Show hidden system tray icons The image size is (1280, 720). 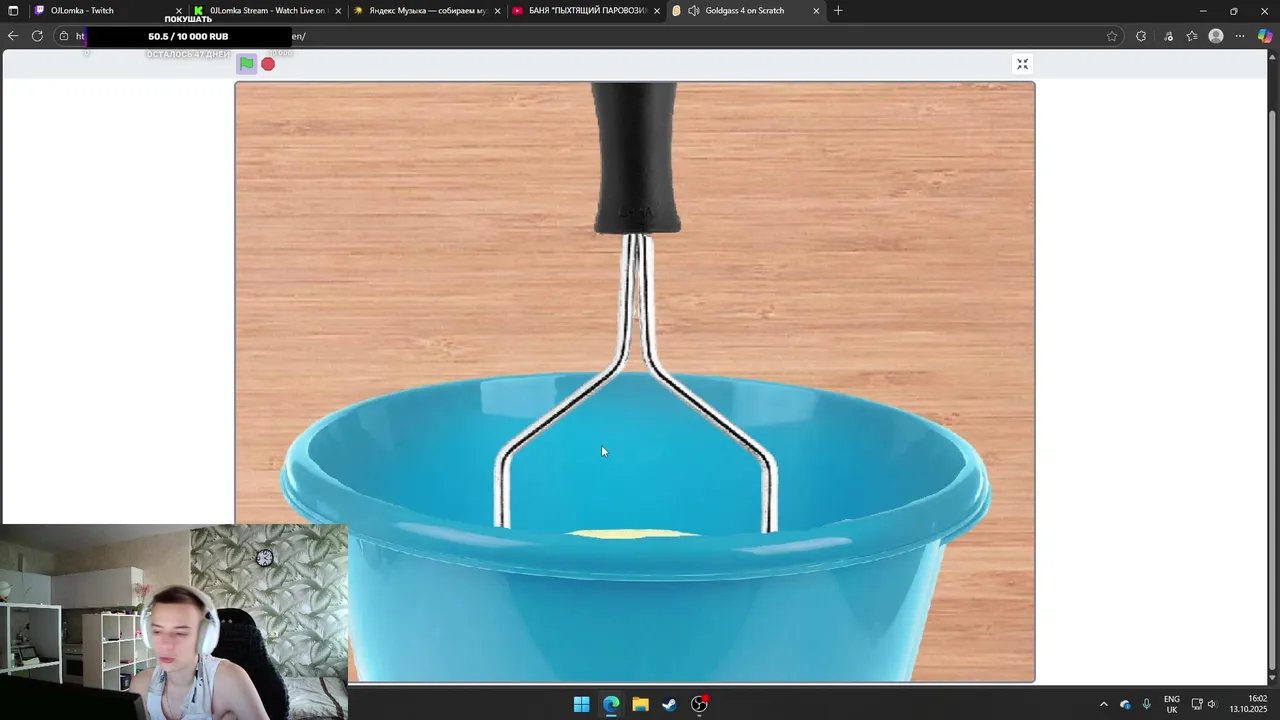[1104, 704]
